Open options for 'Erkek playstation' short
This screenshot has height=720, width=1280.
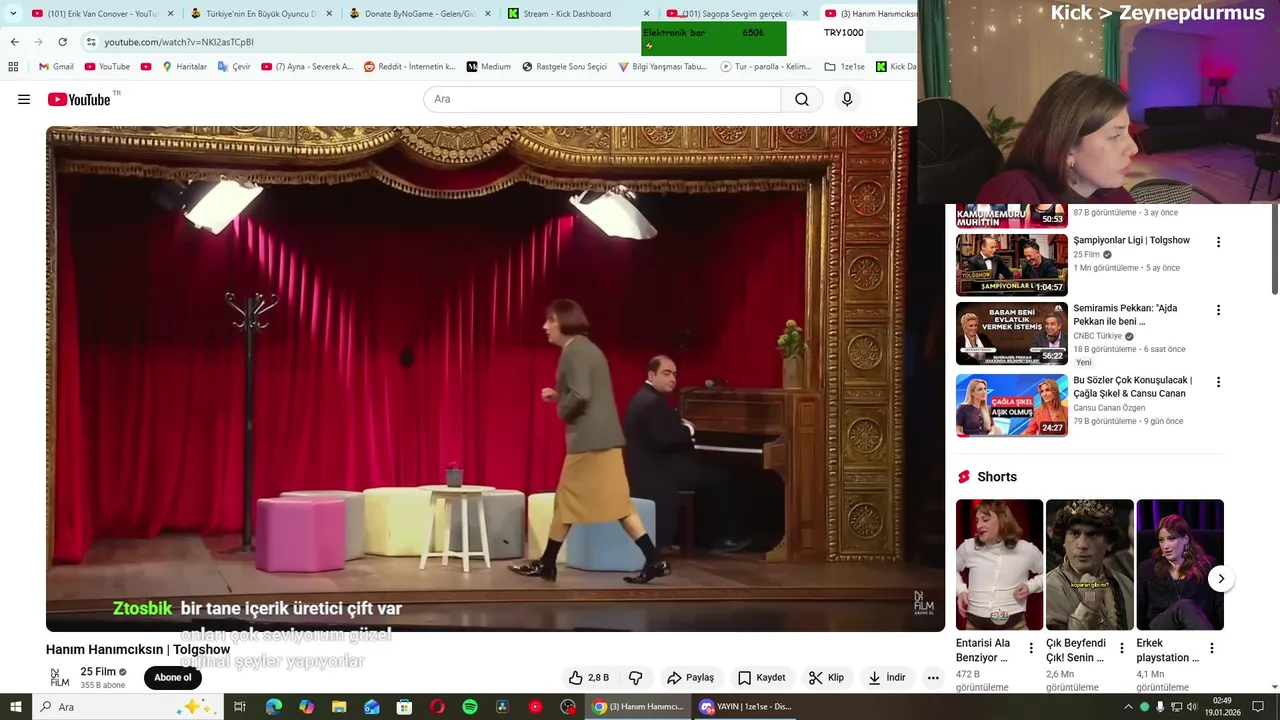1212,648
